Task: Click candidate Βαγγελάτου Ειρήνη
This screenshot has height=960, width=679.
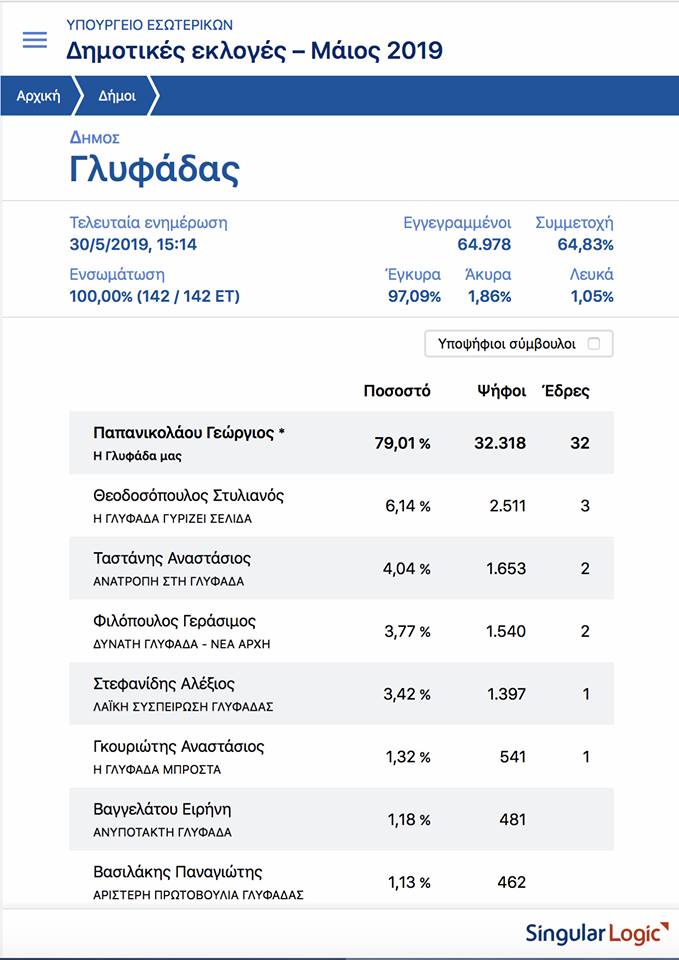Action: pyautogui.click(x=162, y=809)
